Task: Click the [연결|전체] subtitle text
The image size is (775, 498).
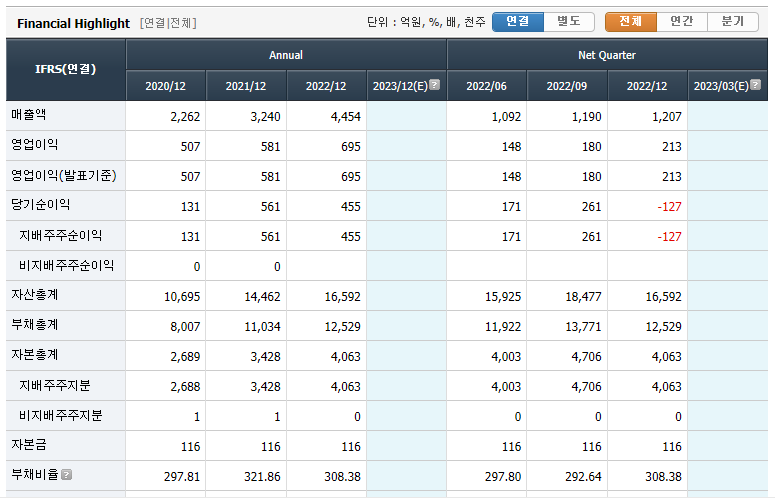Action: 168,23
